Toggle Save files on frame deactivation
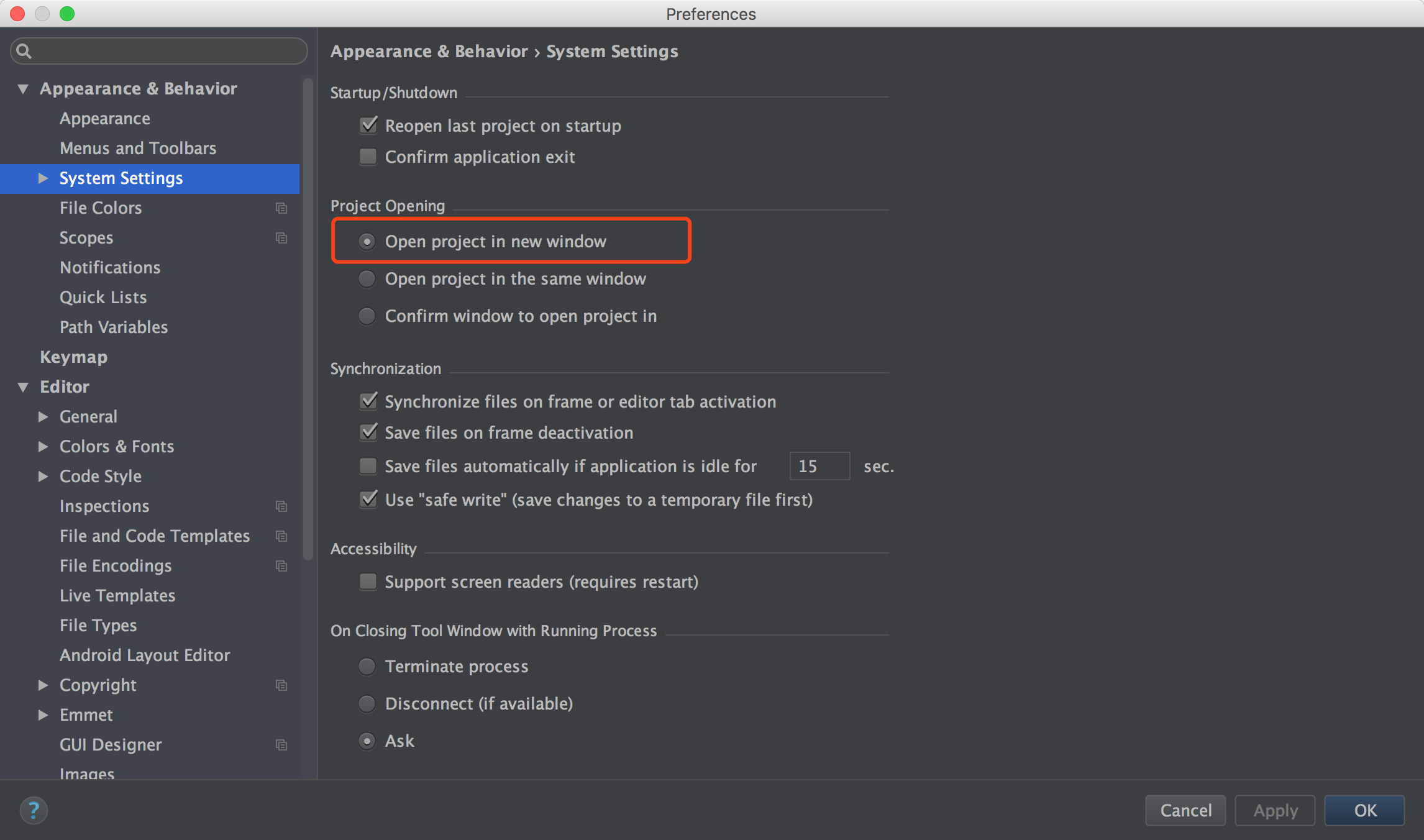Viewport: 1424px width, 840px height. click(x=368, y=432)
